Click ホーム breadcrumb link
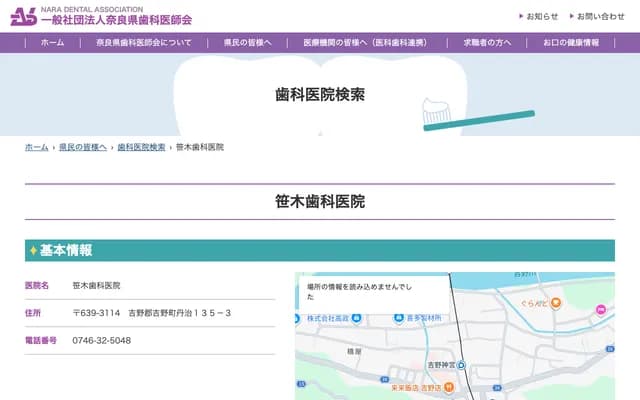This screenshot has height=400, width=640. [36, 147]
